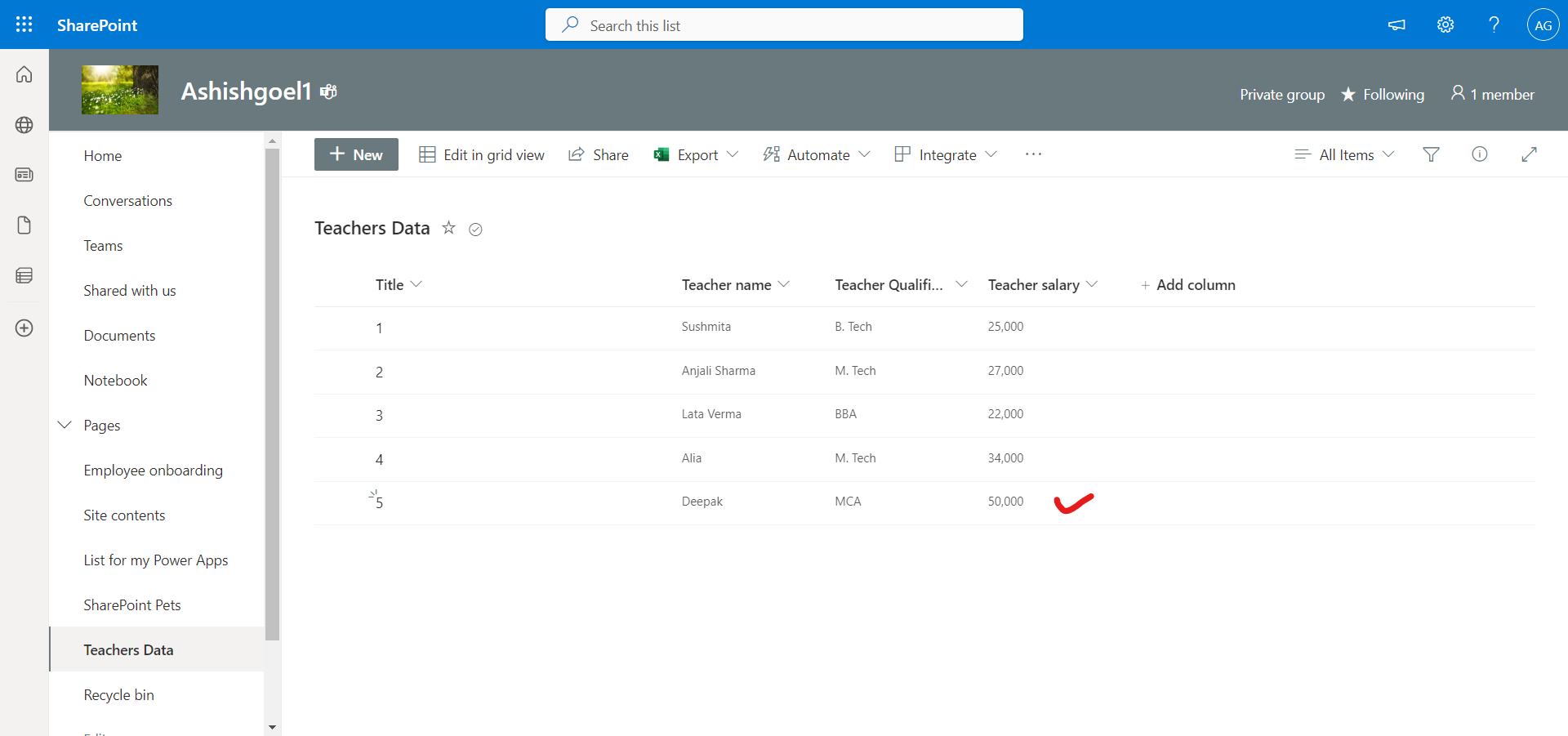Open more commands via ellipsis
This screenshot has width=1568, height=736.
click(x=1032, y=154)
